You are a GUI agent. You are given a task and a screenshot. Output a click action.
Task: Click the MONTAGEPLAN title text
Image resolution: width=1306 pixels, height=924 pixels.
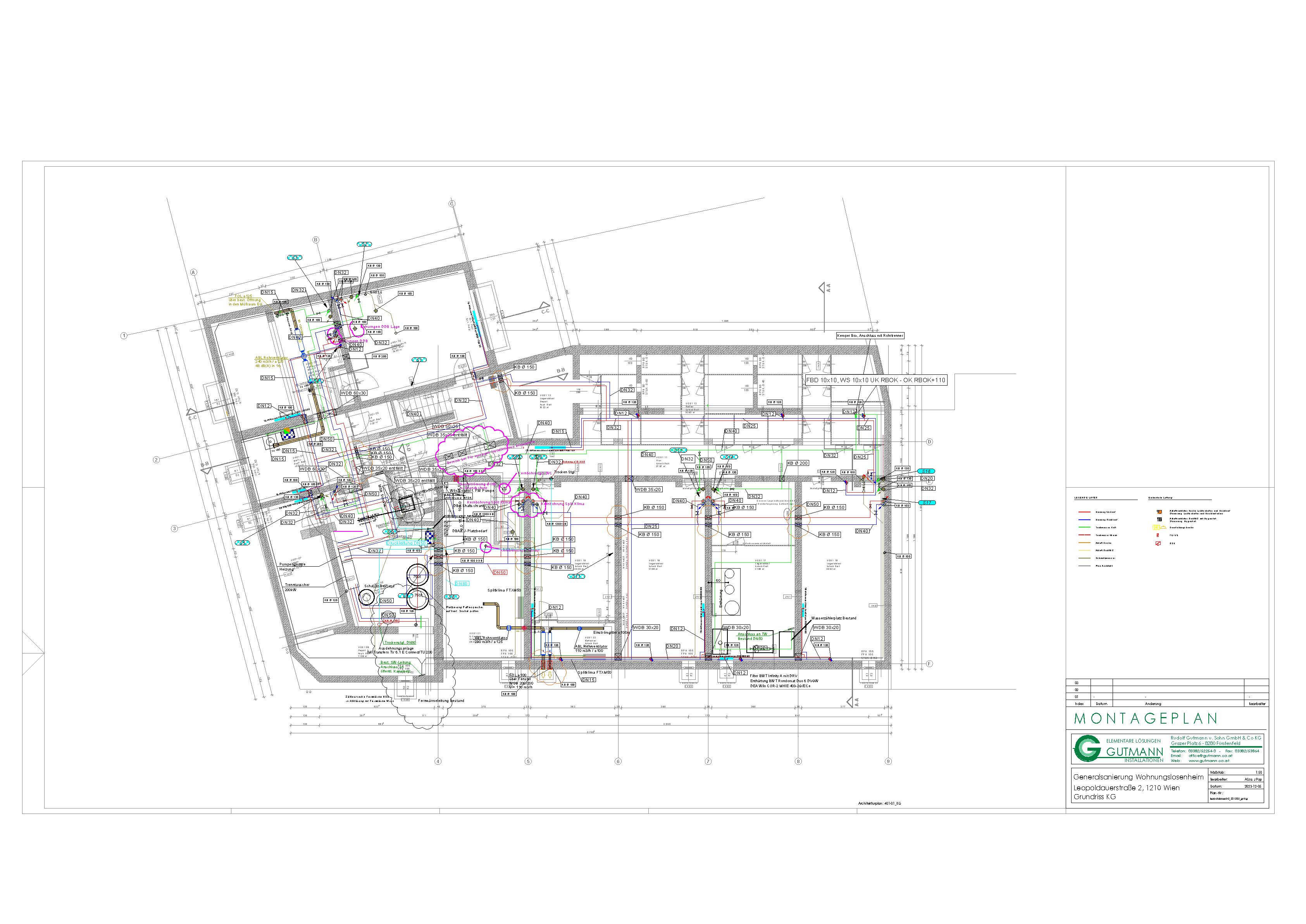[1145, 719]
